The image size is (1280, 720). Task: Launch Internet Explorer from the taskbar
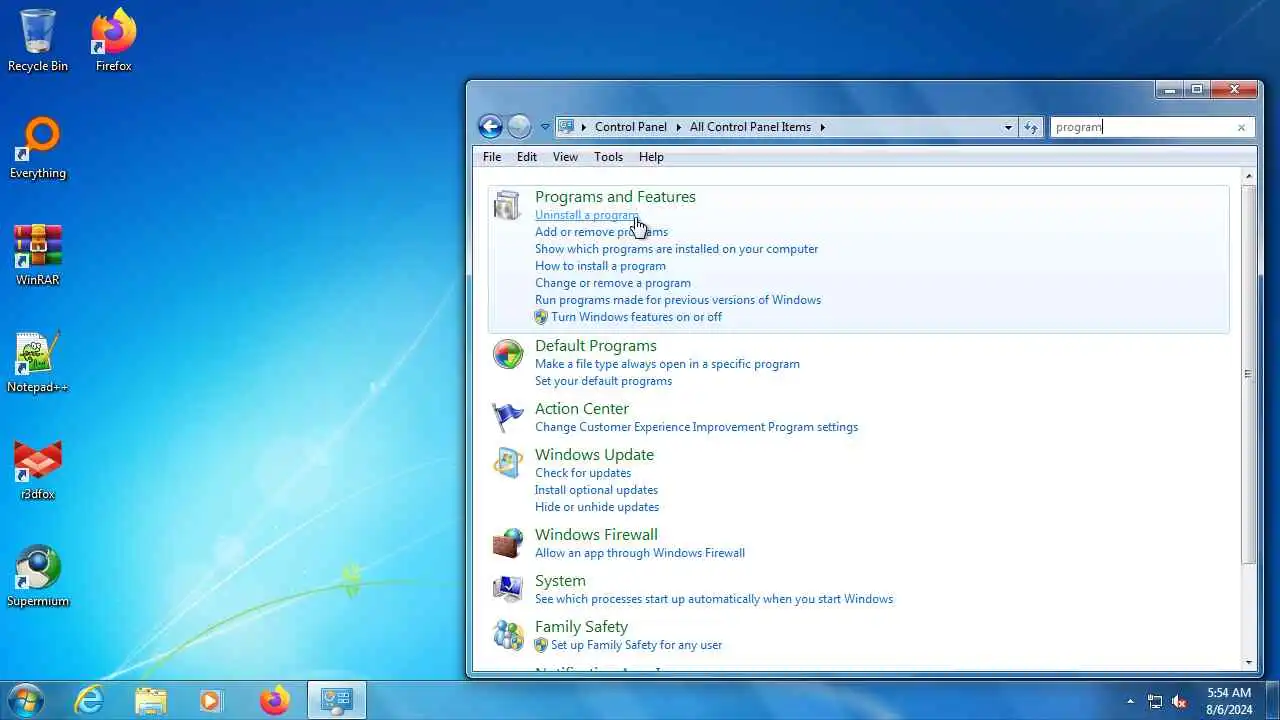(x=89, y=700)
